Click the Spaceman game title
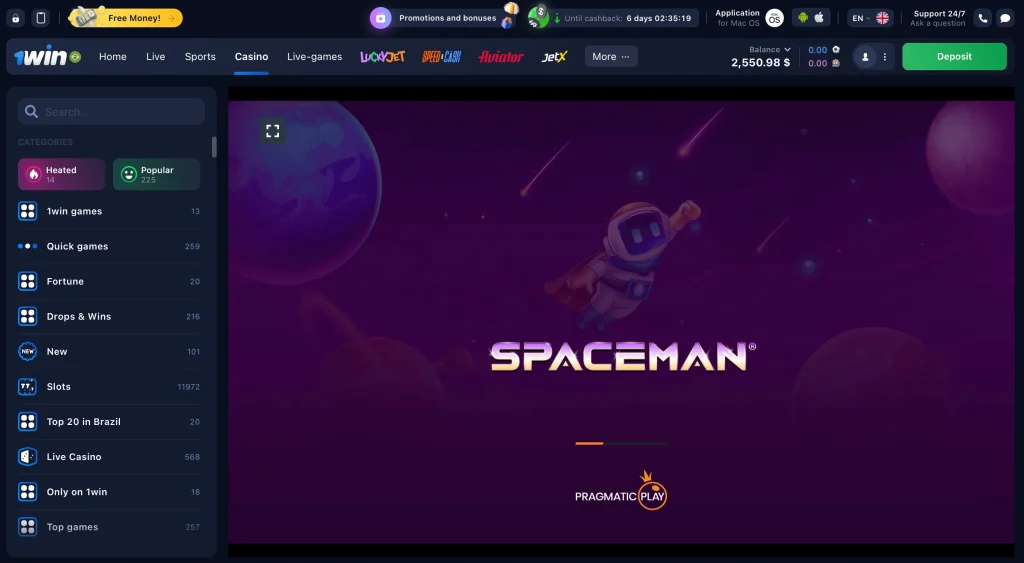 [x=623, y=357]
